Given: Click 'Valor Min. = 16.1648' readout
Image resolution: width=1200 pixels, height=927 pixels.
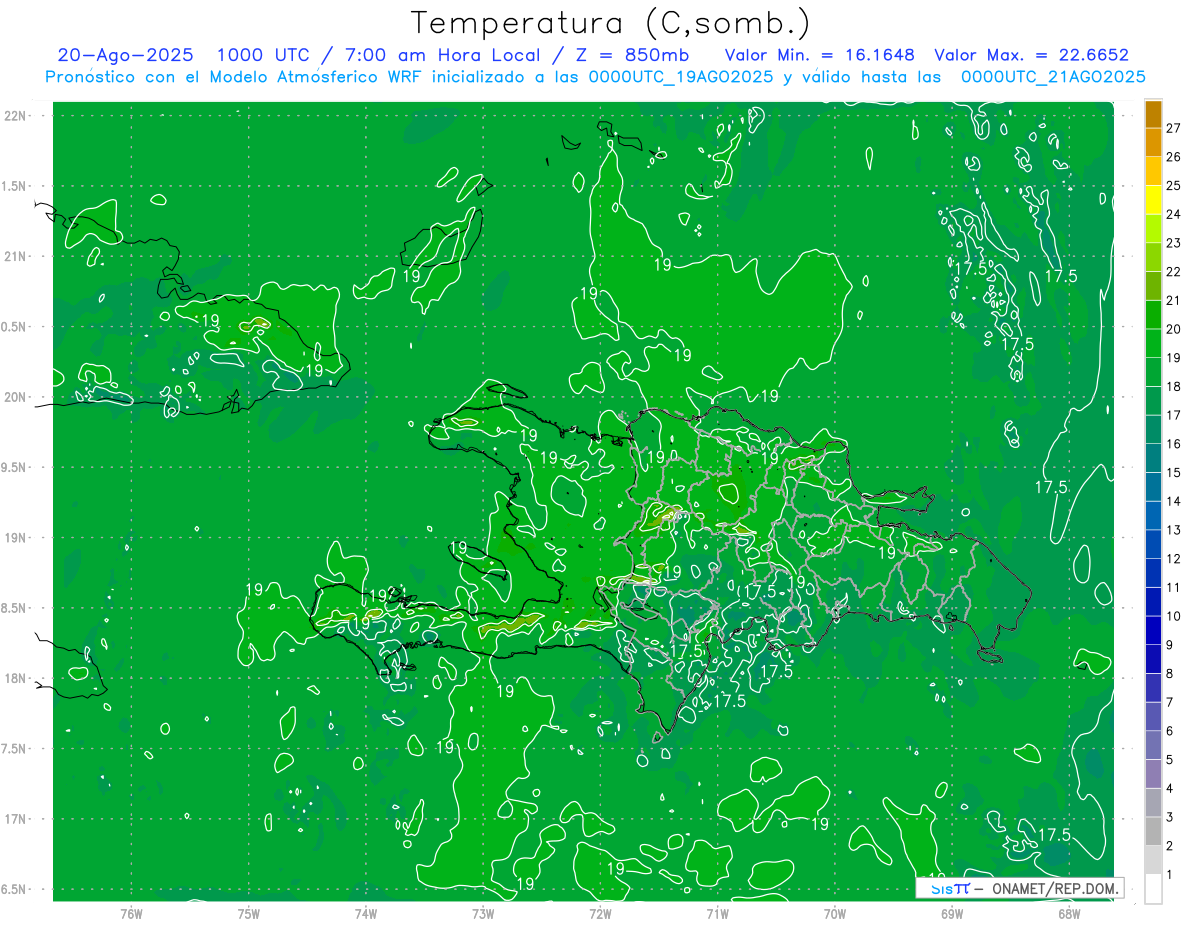Looking at the screenshot, I should [820, 55].
